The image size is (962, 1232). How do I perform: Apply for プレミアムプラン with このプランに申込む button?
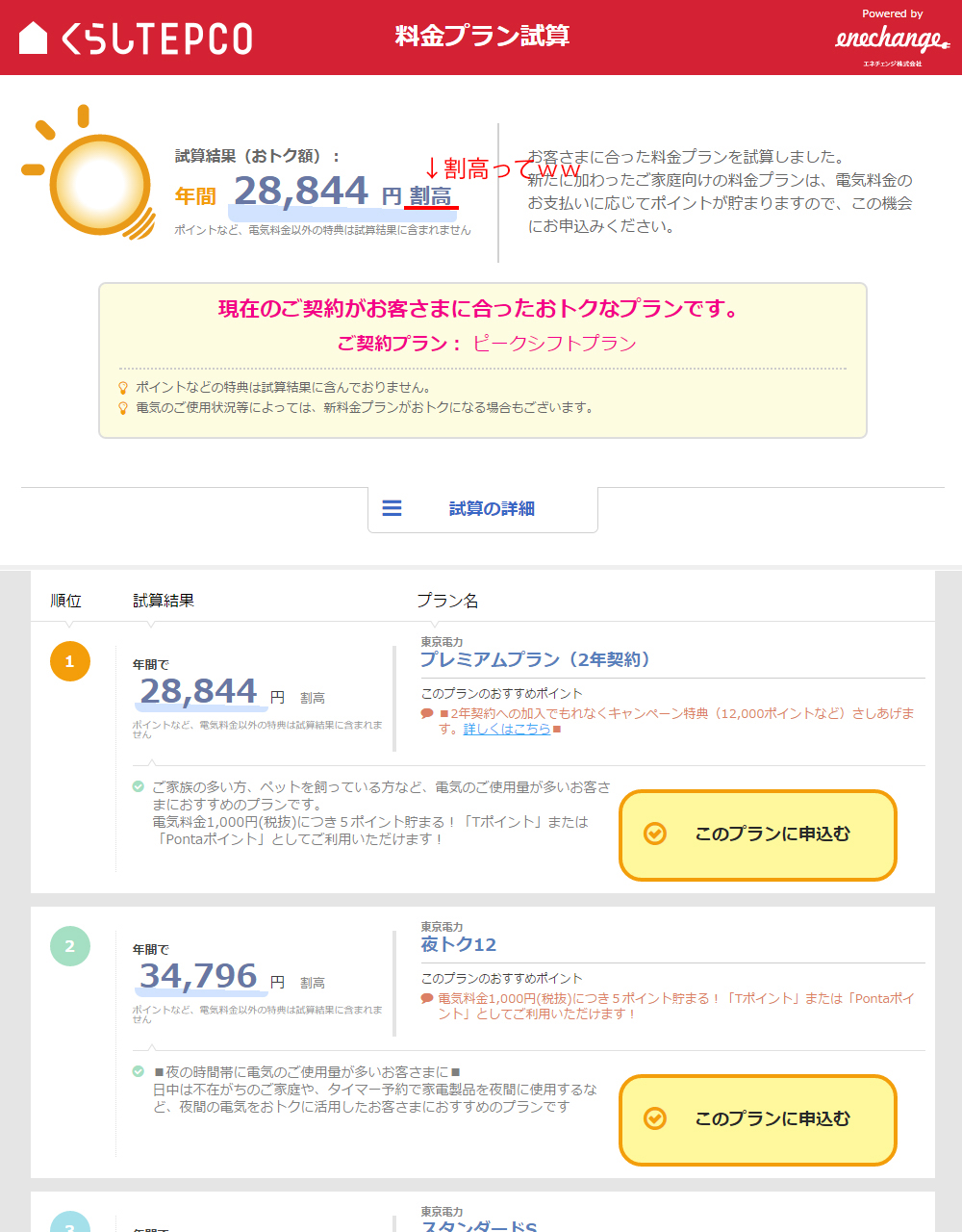(757, 834)
